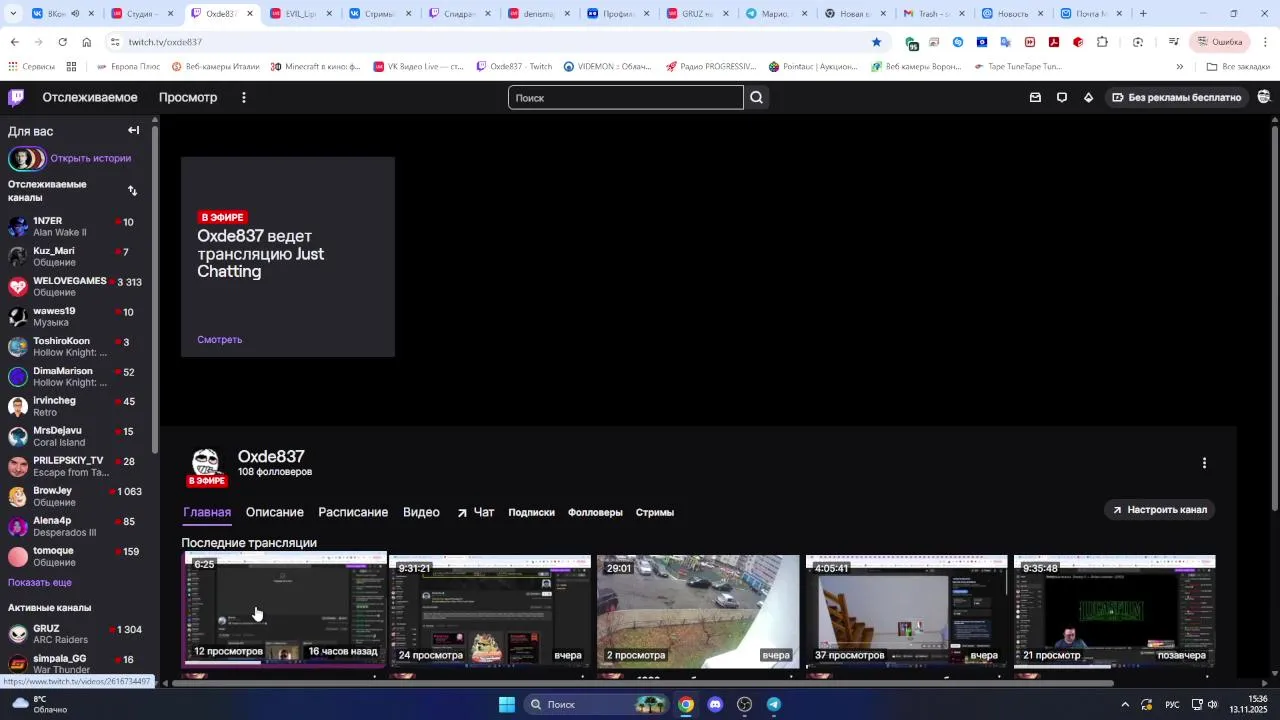Bookmark page with the star icon

[x=877, y=42]
